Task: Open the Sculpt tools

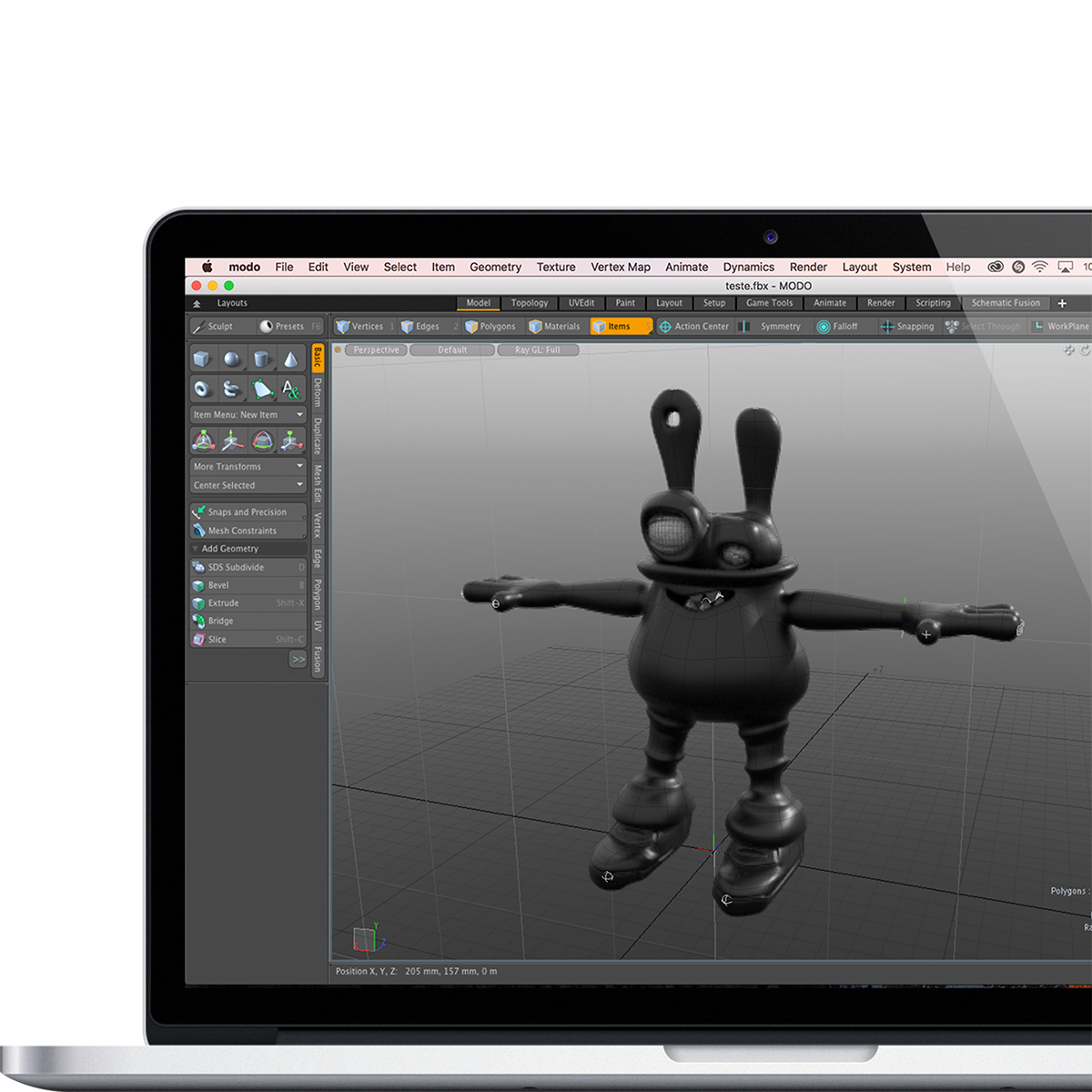Action: point(220,326)
